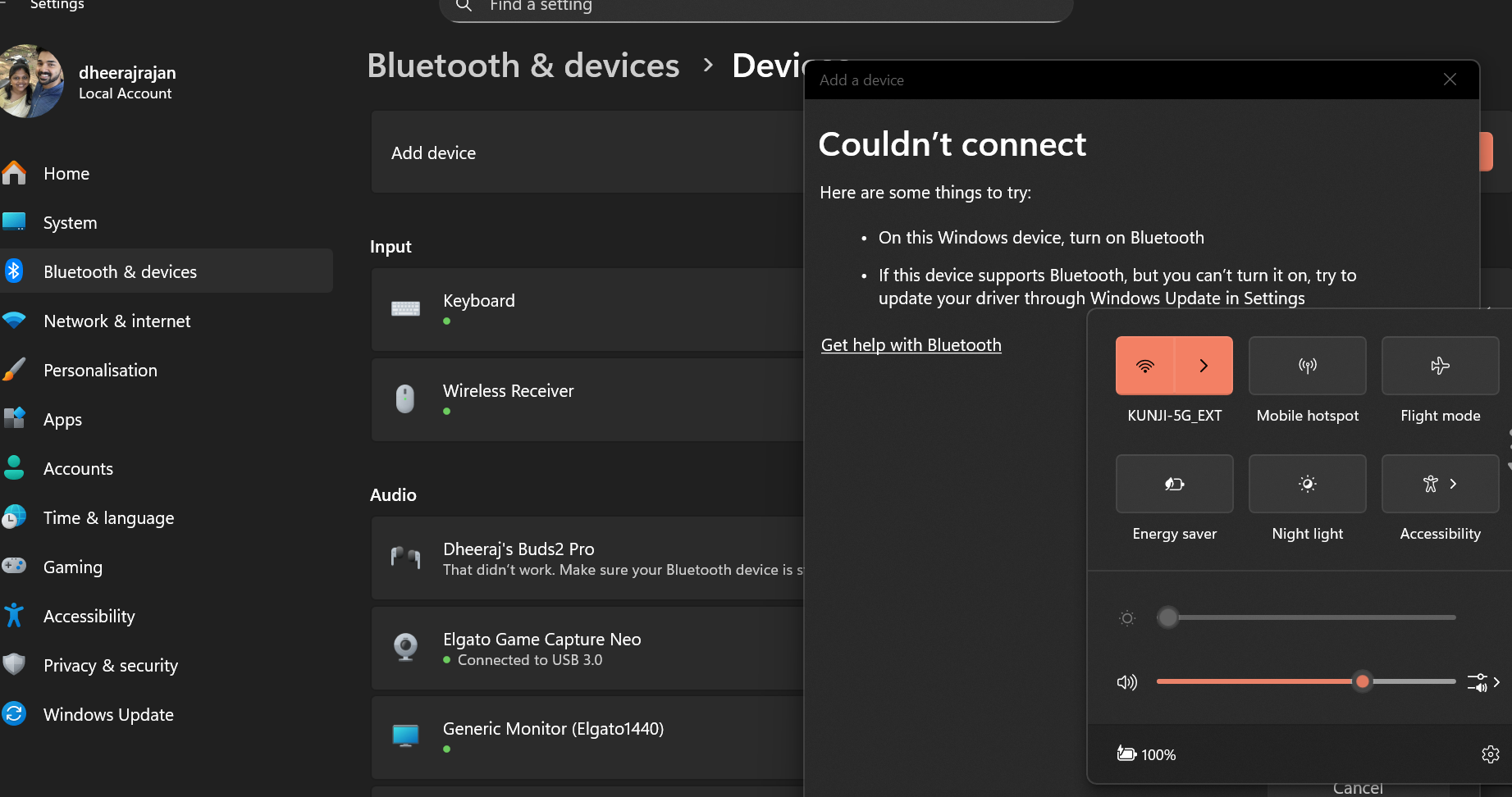Click the Bluetooth icon in sidebar
The image size is (1512, 797).
[14, 271]
